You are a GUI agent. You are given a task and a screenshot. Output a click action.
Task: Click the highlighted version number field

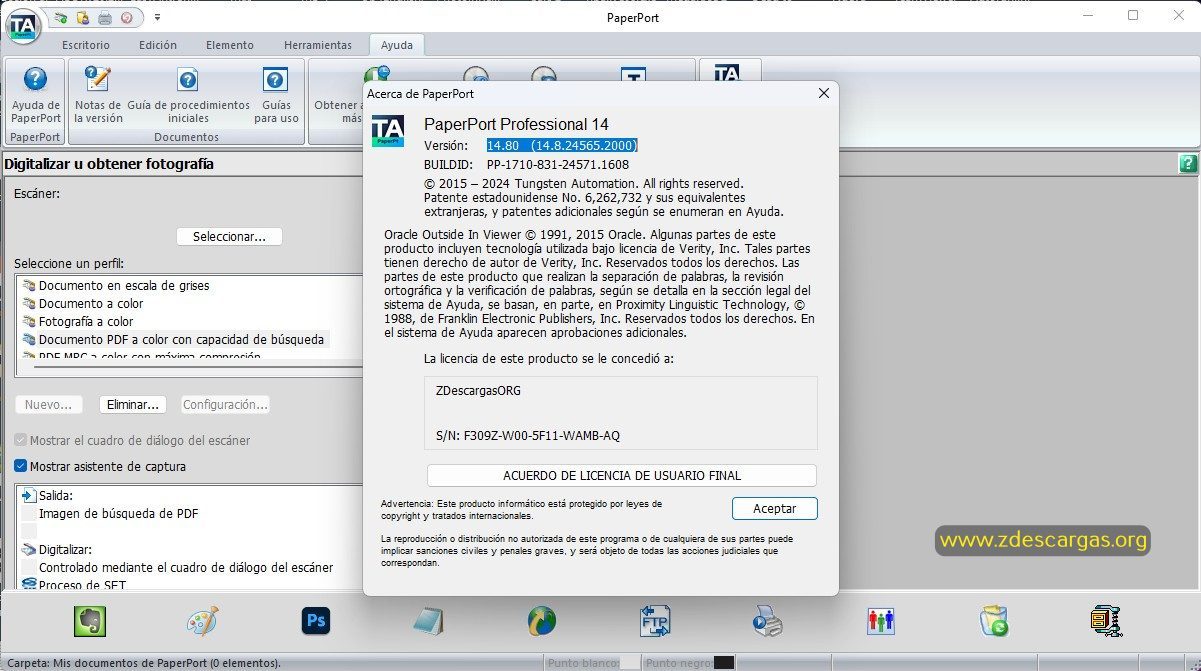(x=562, y=145)
